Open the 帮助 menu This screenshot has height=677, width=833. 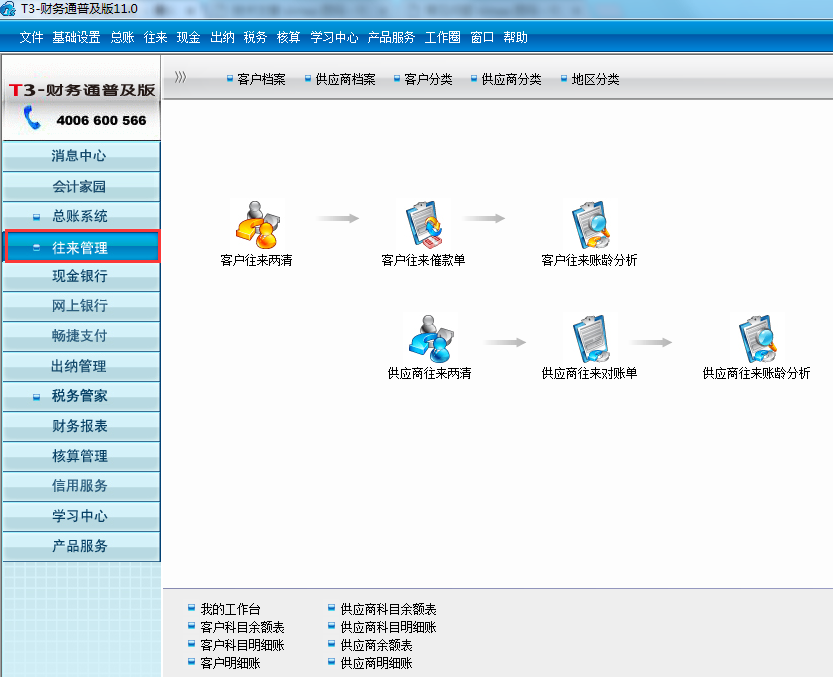516,36
